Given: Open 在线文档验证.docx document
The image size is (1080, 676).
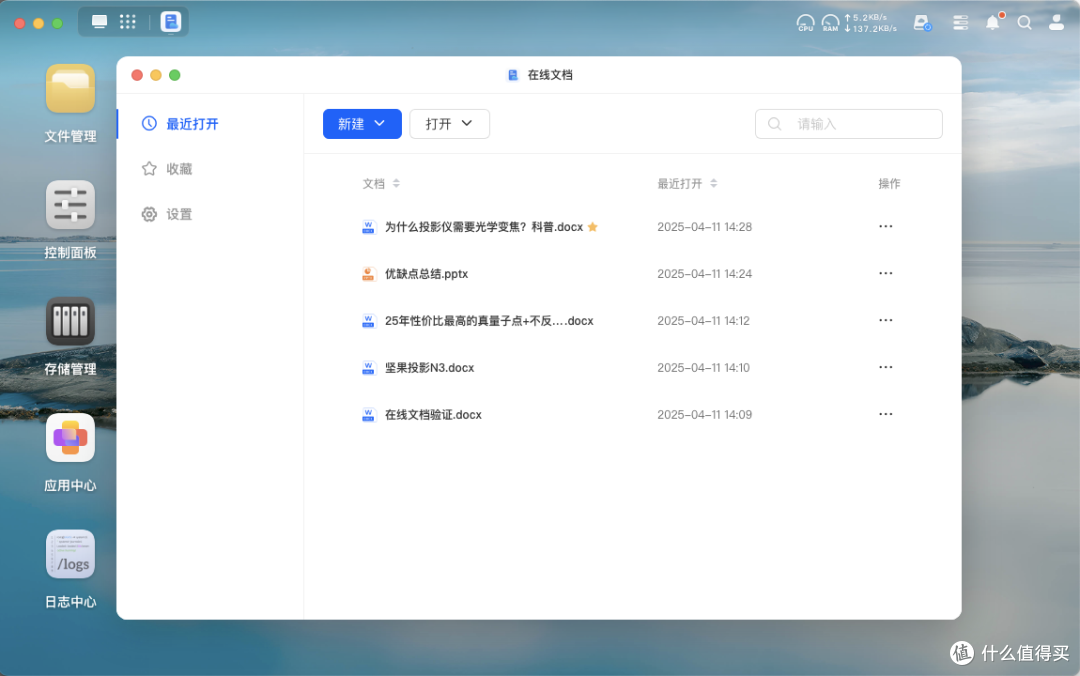Looking at the screenshot, I should [x=433, y=414].
